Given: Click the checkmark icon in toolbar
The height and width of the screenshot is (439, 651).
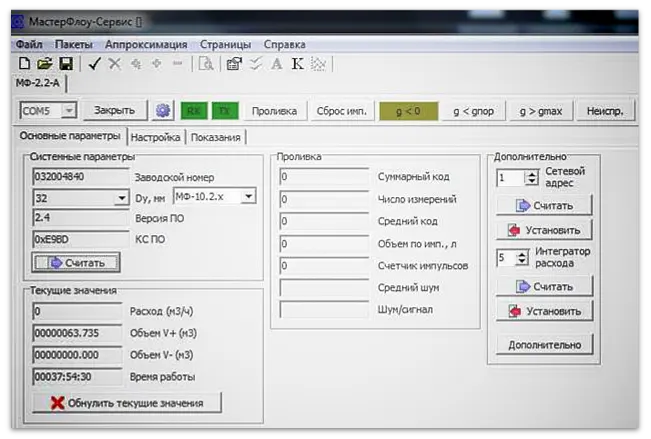Looking at the screenshot, I should coord(94,64).
